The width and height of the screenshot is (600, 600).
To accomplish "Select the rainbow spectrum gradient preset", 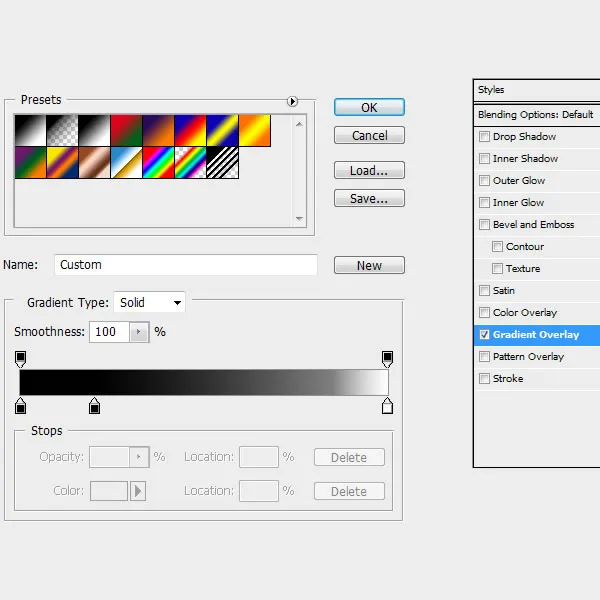I will (x=158, y=163).
